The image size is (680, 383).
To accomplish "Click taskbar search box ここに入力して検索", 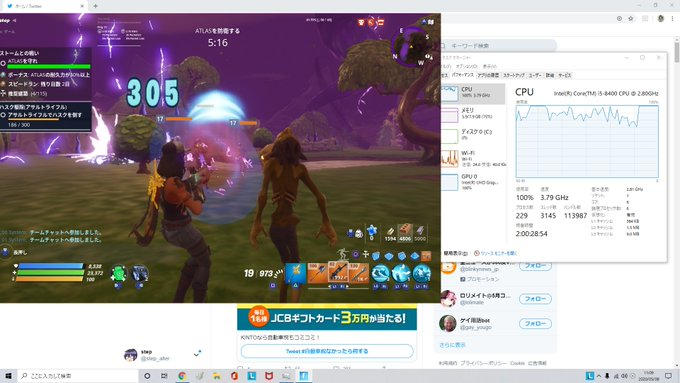I will tap(78, 376).
